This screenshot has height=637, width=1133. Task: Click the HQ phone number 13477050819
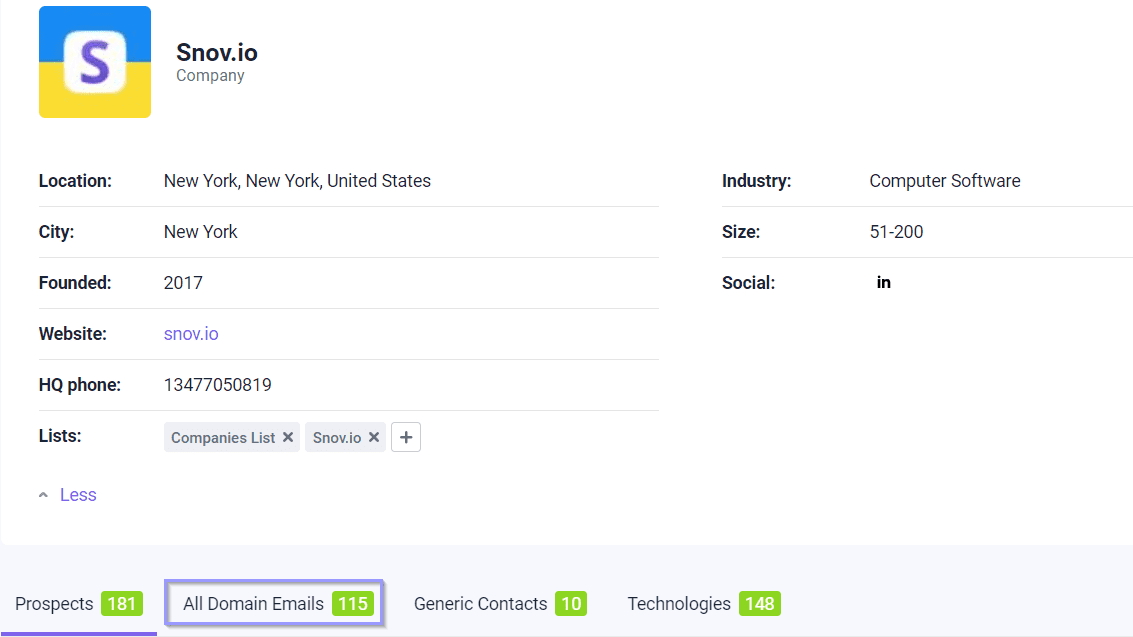[x=217, y=385]
